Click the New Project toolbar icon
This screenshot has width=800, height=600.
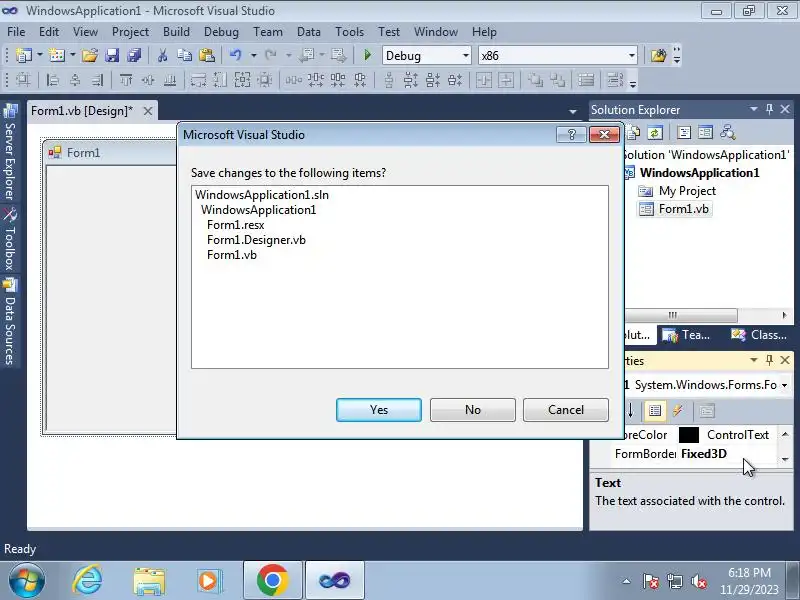tap(23, 55)
